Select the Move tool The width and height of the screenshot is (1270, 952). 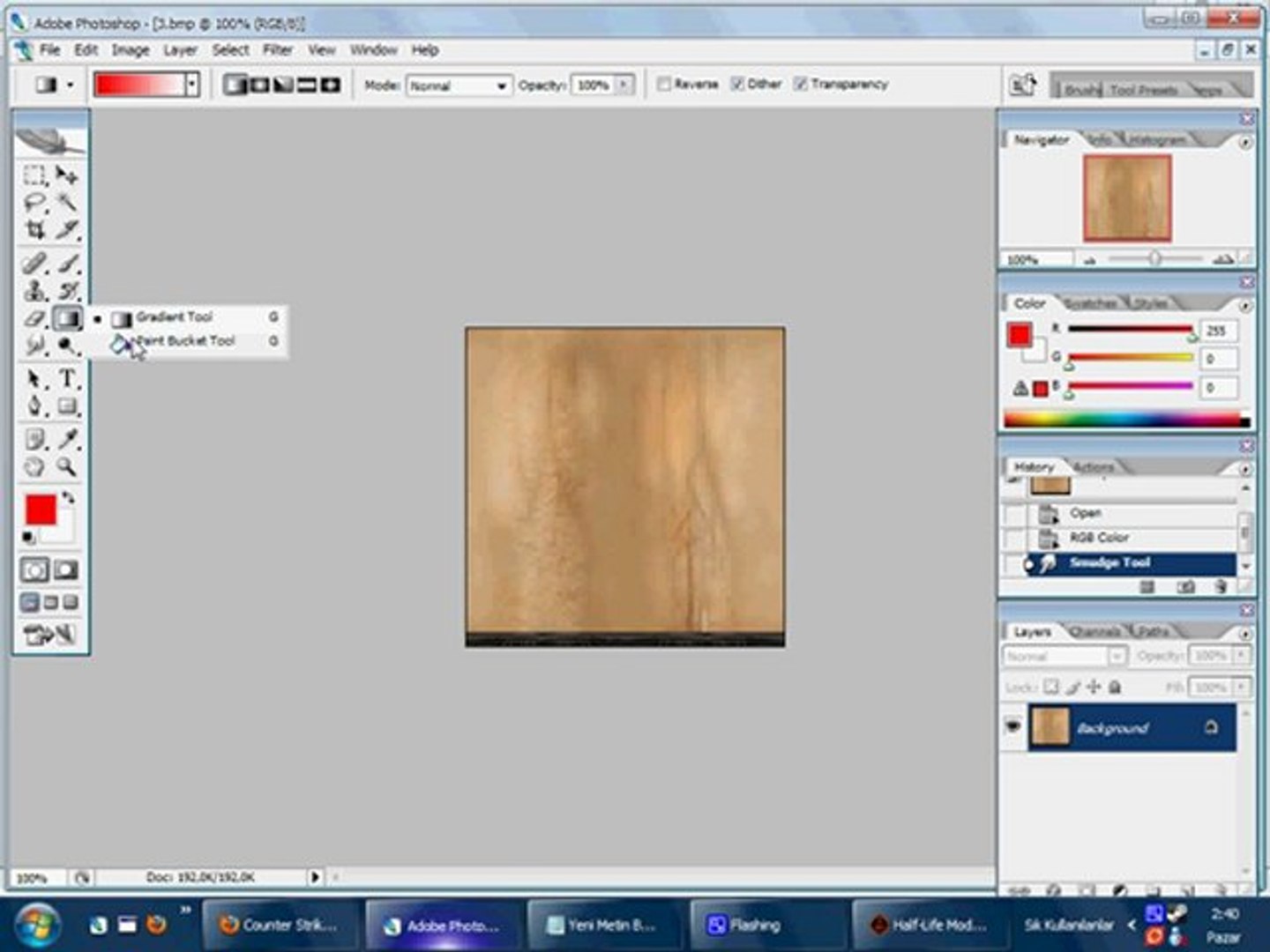(x=67, y=175)
